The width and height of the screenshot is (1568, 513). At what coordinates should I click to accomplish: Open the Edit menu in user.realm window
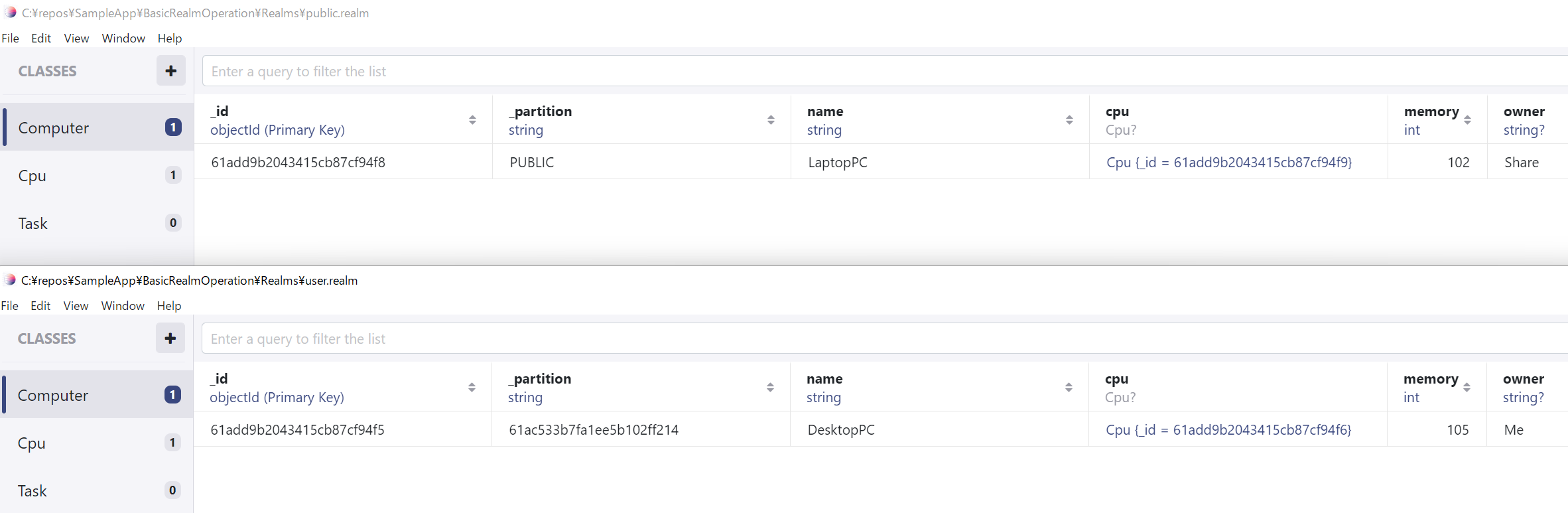(x=40, y=306)
